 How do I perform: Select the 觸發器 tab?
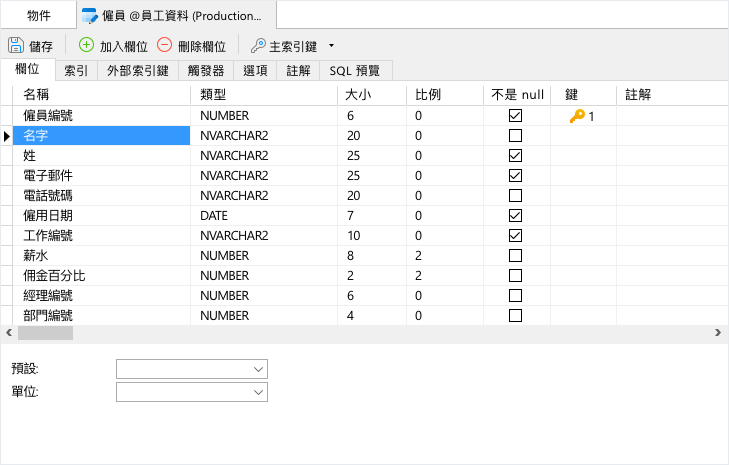click(206, 71)
